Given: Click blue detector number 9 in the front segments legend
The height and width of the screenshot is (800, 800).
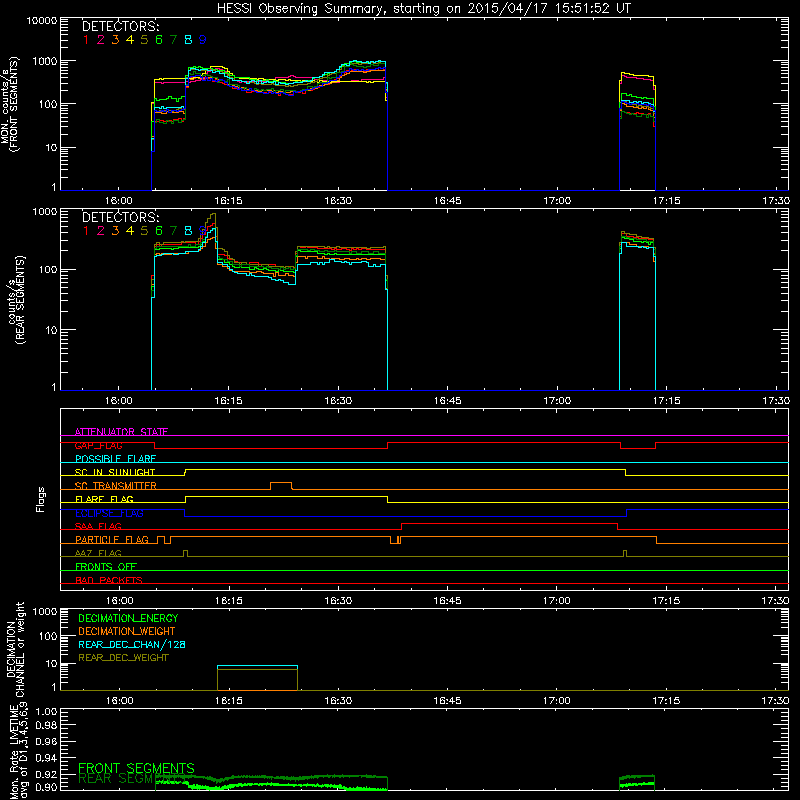Looking at the screenshot, I should (x=203, y=40).
